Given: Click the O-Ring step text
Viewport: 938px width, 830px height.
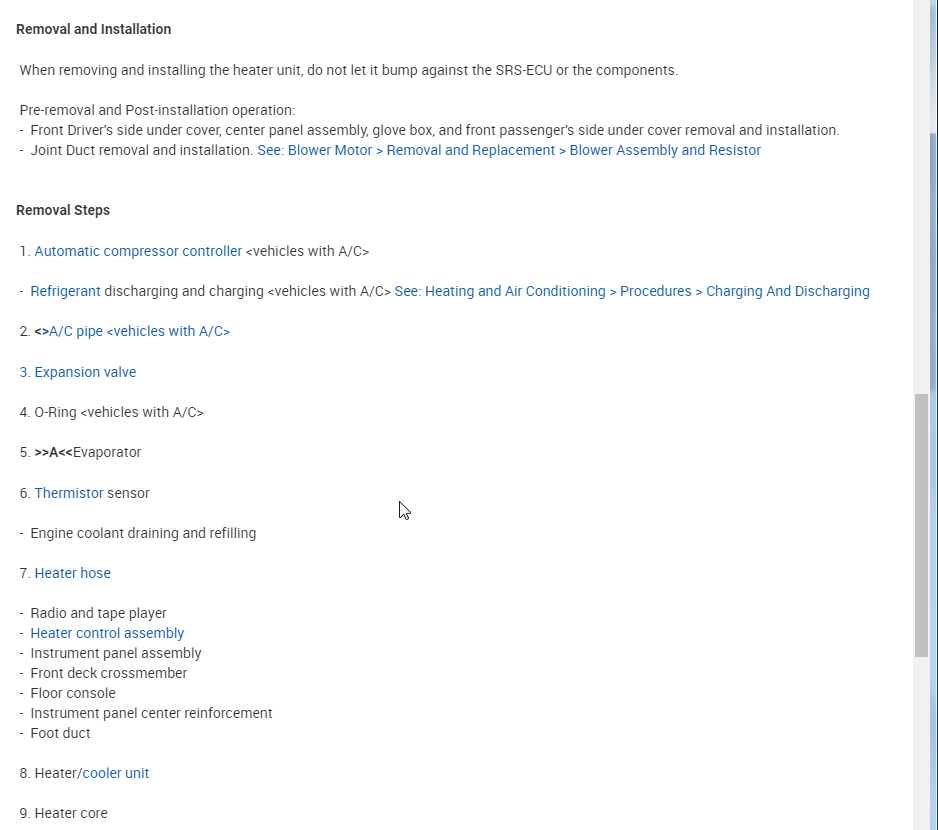Looking at the screenshot, I should tap(119, 412).
